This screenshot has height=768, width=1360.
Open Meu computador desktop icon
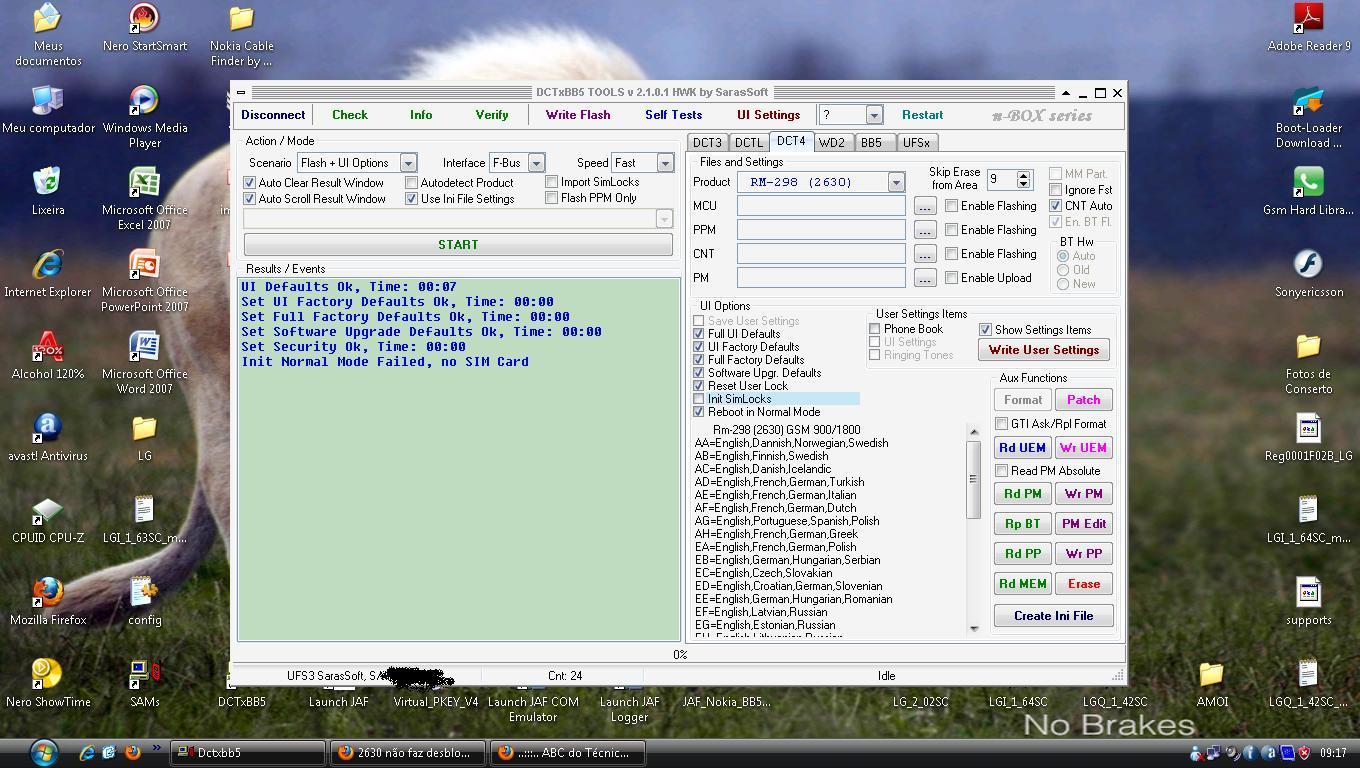48,109
